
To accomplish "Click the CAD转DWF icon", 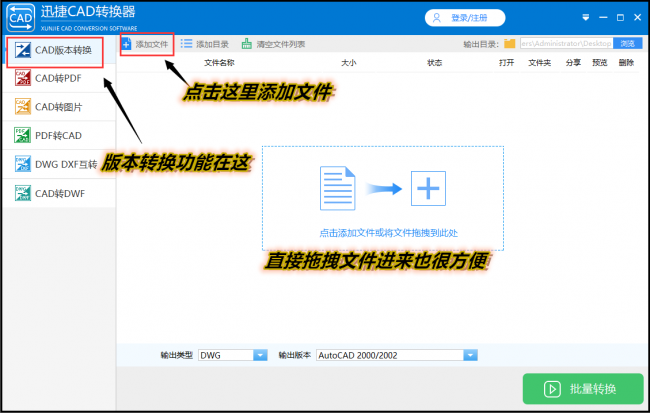I will coord(22,193).
